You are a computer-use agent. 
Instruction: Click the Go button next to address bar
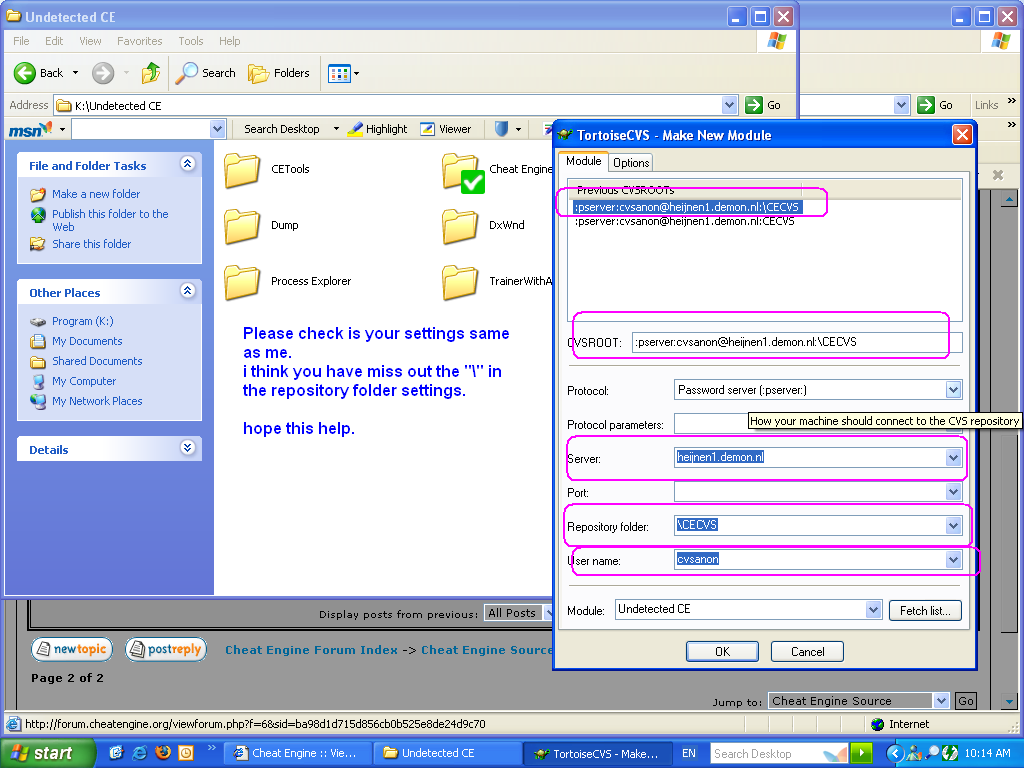click(763, 105)
